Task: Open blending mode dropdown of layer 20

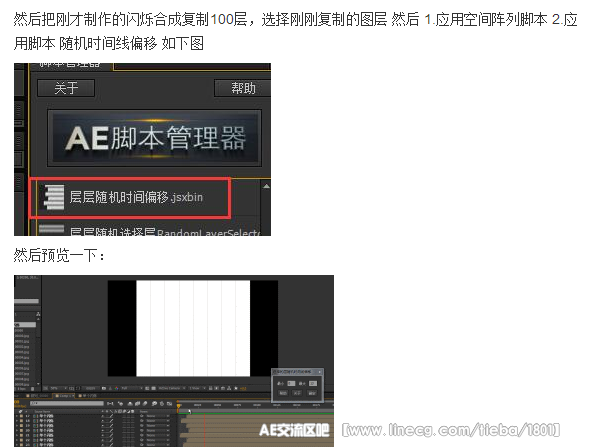Action: pyautogui.click(x=157, y=430)
